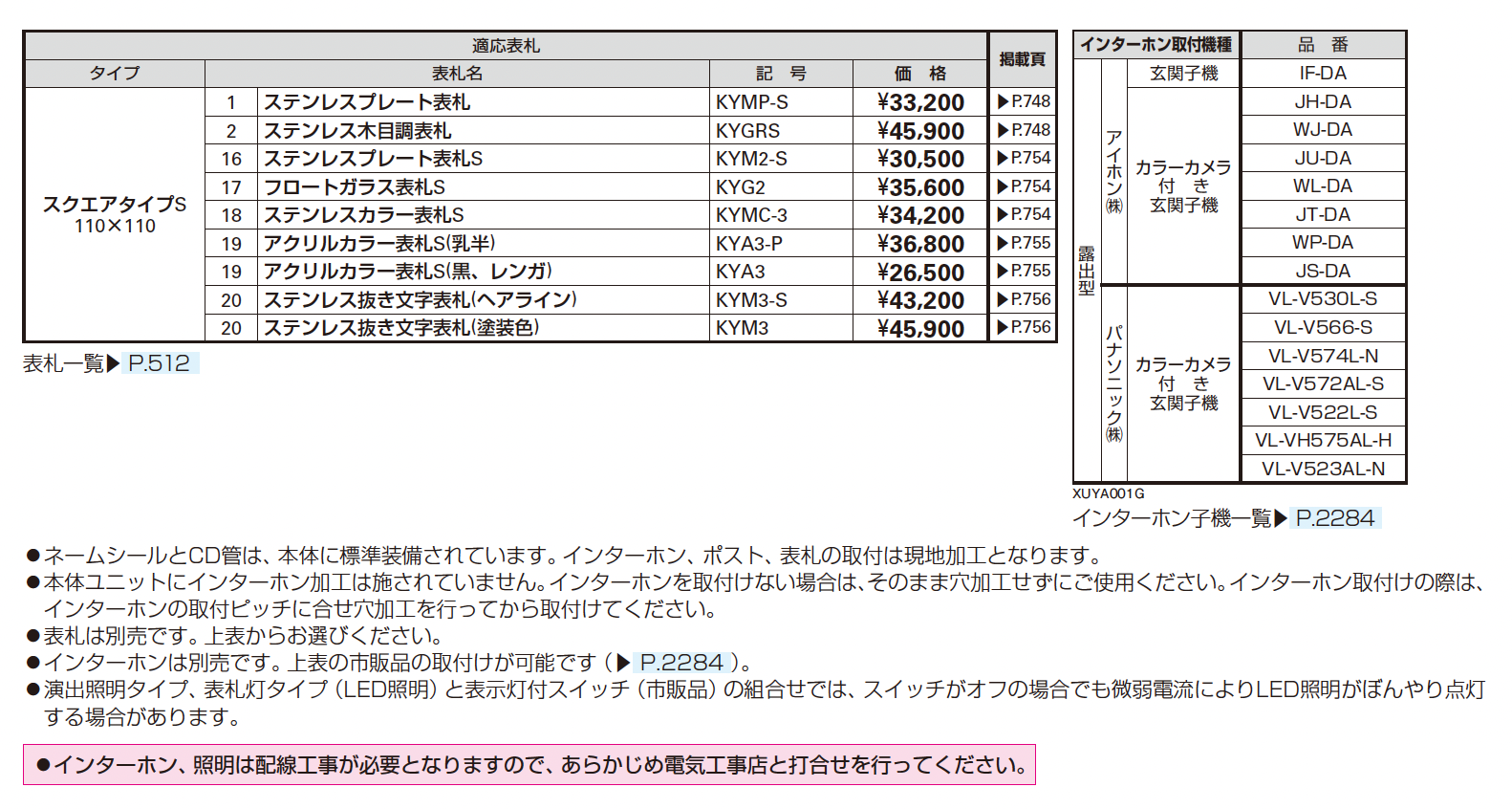The width and height of the screenshot is (1512, 809).
Task: Click product number VL-V530L-S
Action: pyautogui.click(x=1323, y=298)
